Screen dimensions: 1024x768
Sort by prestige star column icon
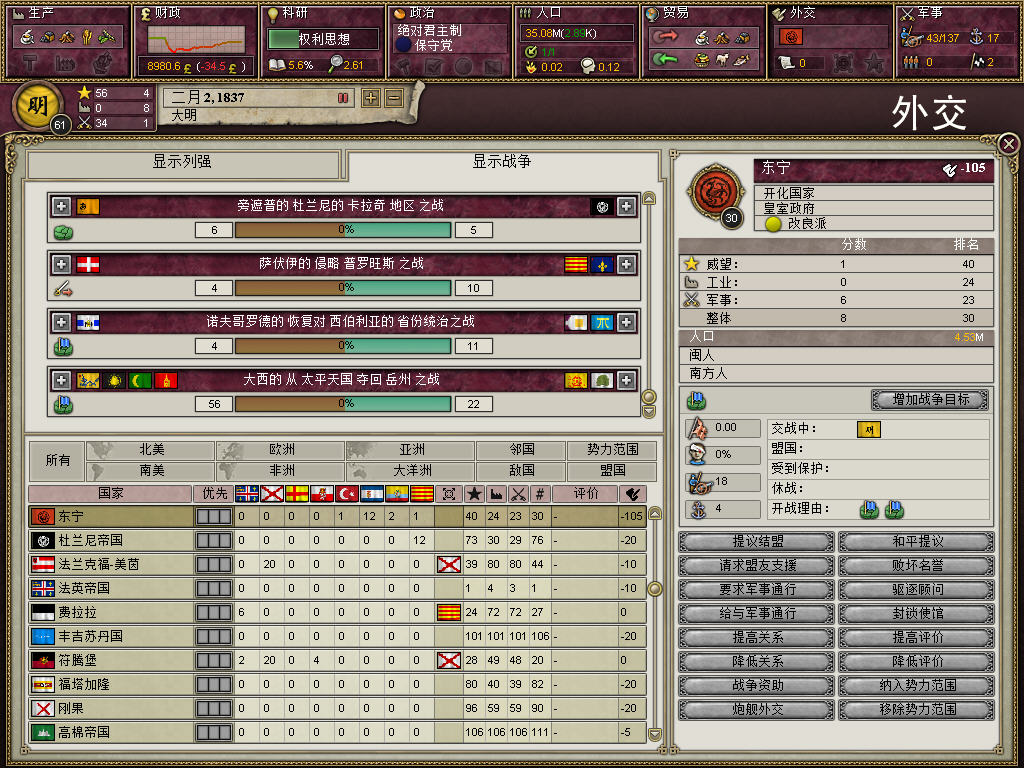pos(473,494)
